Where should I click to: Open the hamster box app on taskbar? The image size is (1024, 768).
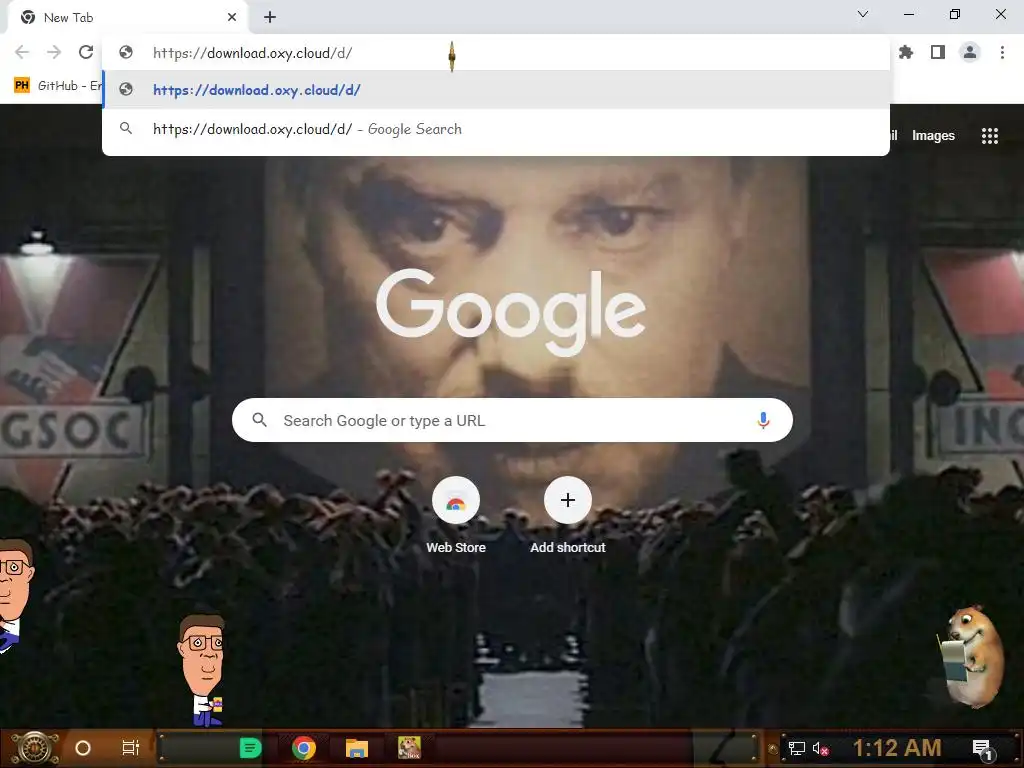pyautogui.click(x=409, y=748)
